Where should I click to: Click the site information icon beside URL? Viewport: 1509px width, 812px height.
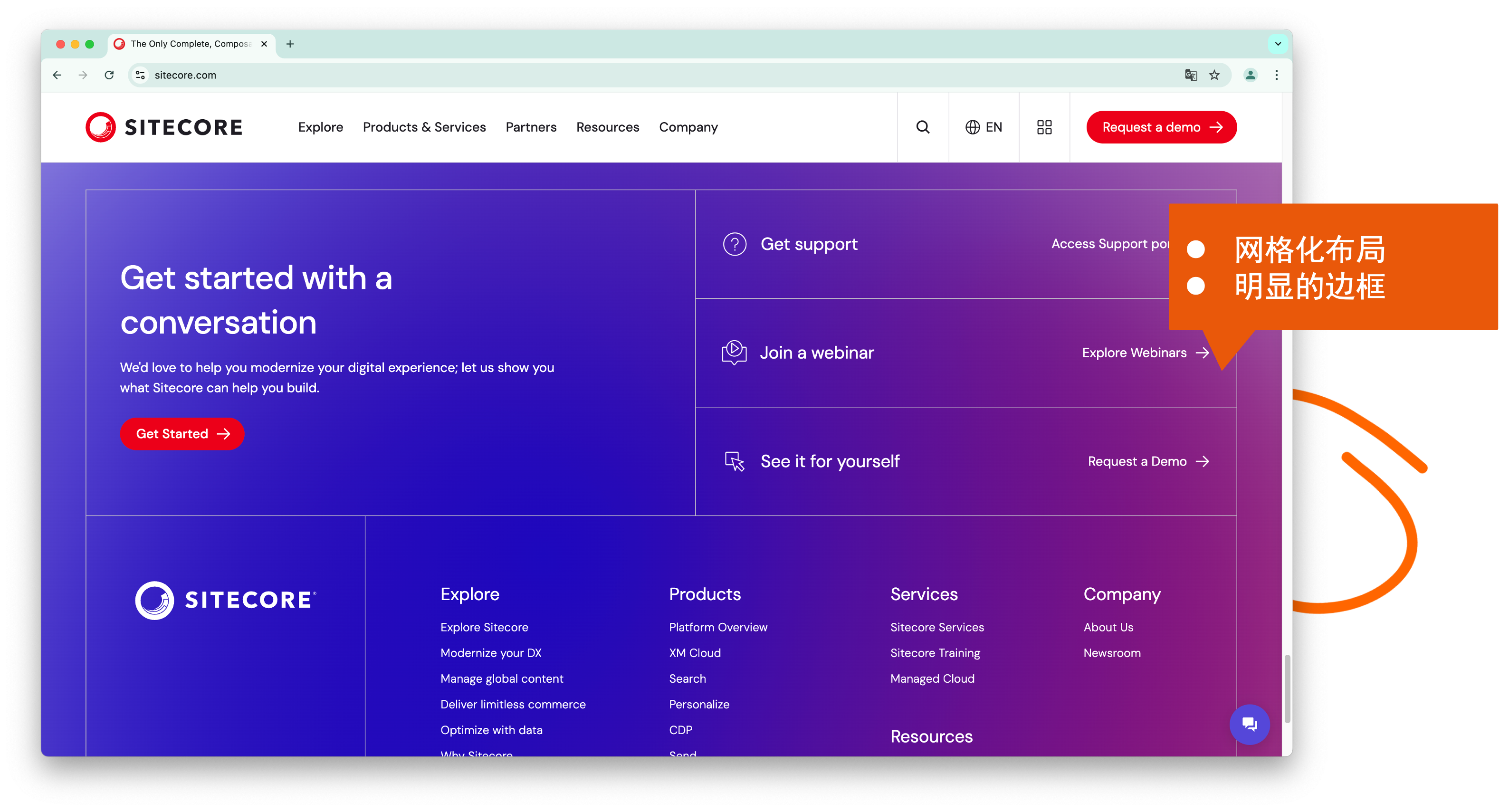(141, 75)
